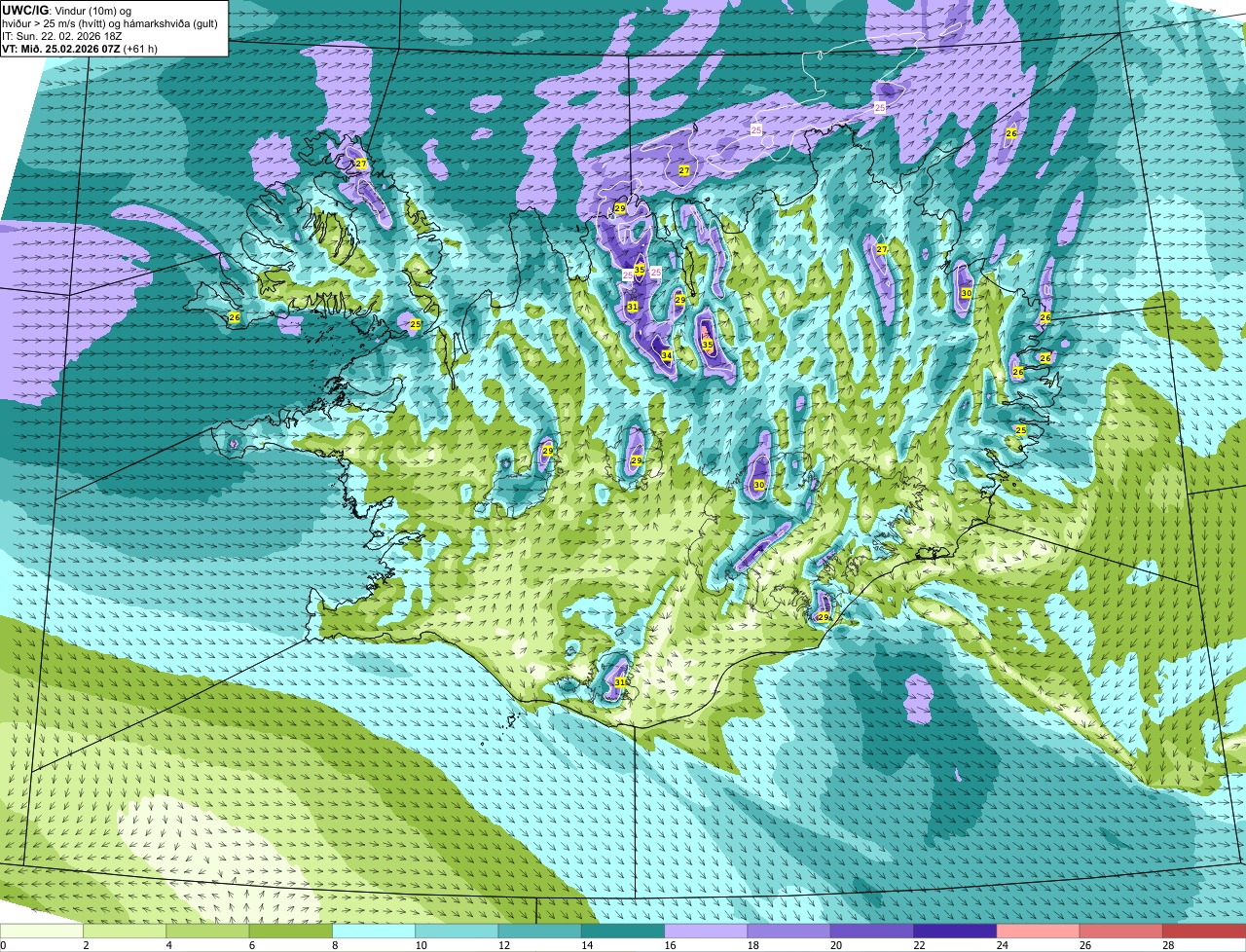Click the legend scale tick label 2
Viewport: 1246px width, 952px height.
click(x=86, y=945)
